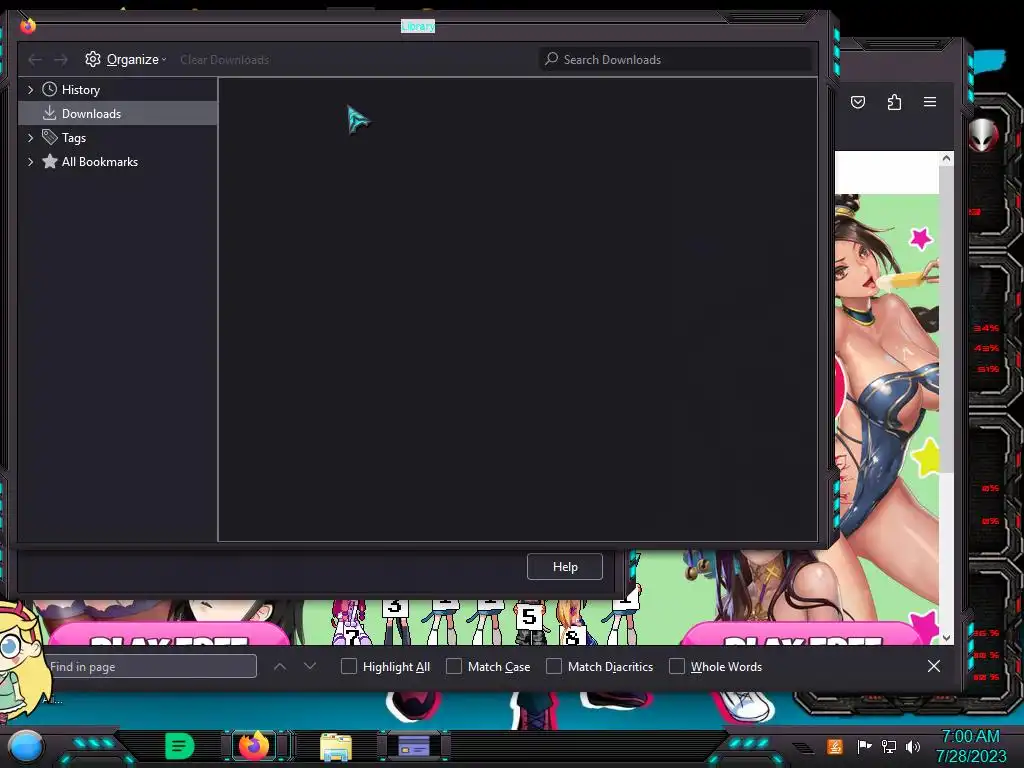Click the Firefox taskbar icon

[253, 745]
